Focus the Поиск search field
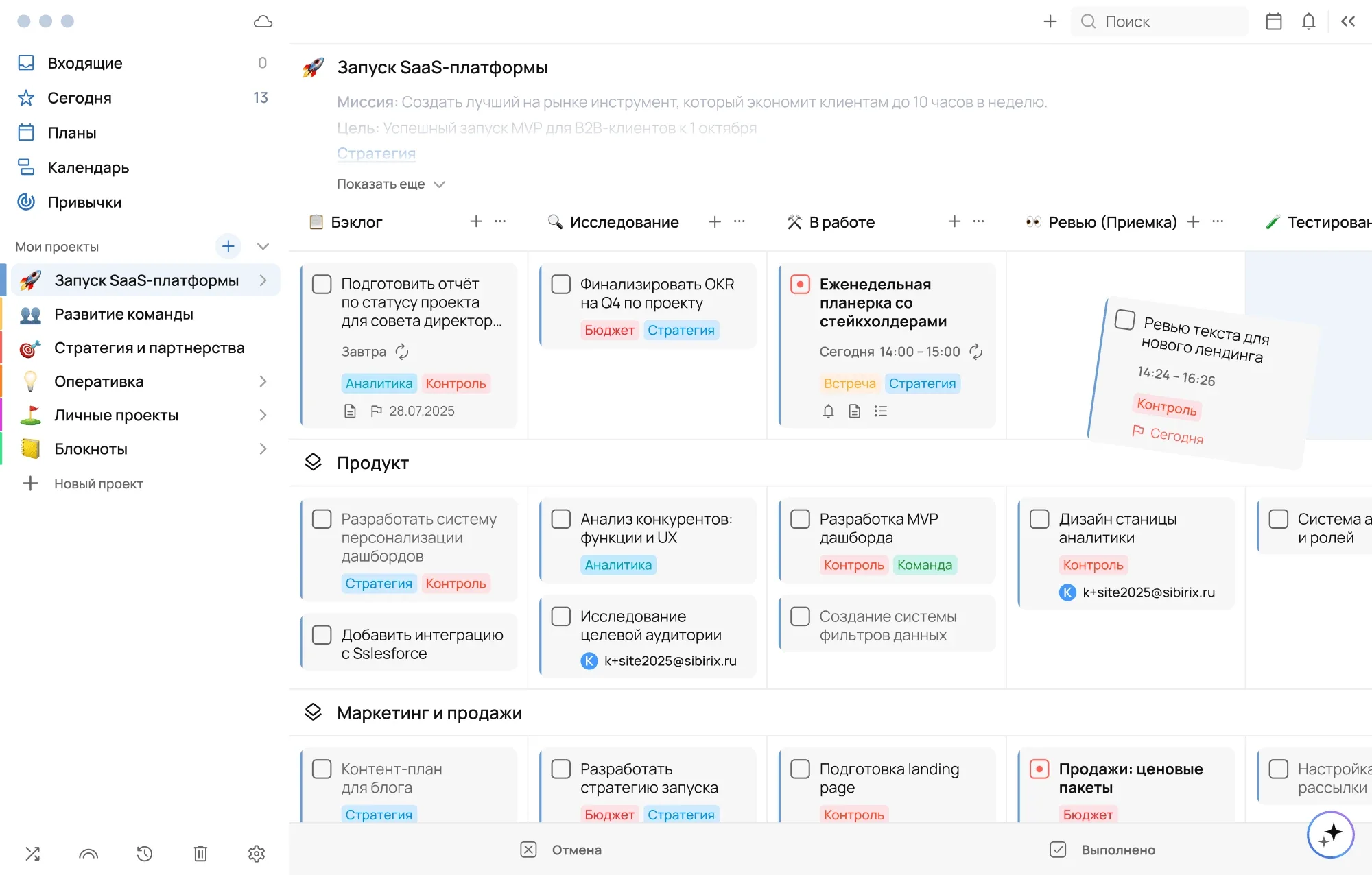 (x=1159, y=21)
